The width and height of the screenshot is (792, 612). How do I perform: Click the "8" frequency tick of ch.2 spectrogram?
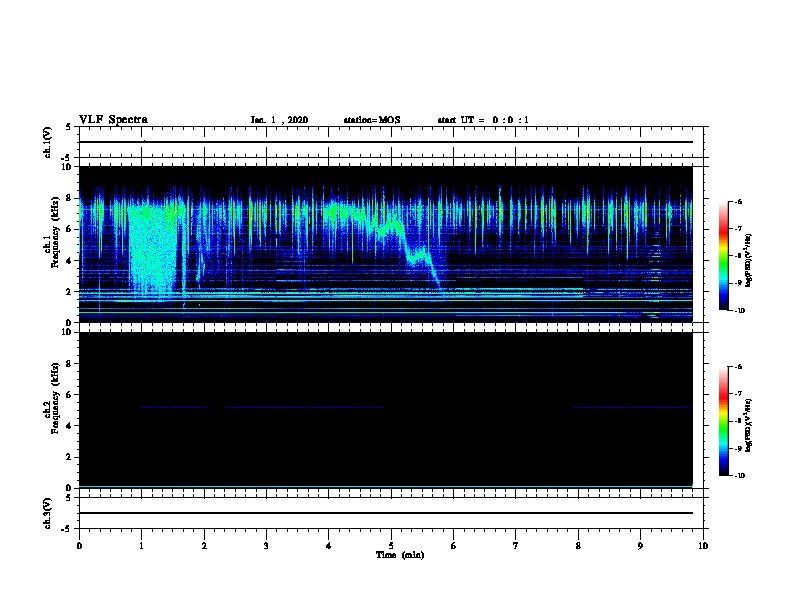pos(69,364)
